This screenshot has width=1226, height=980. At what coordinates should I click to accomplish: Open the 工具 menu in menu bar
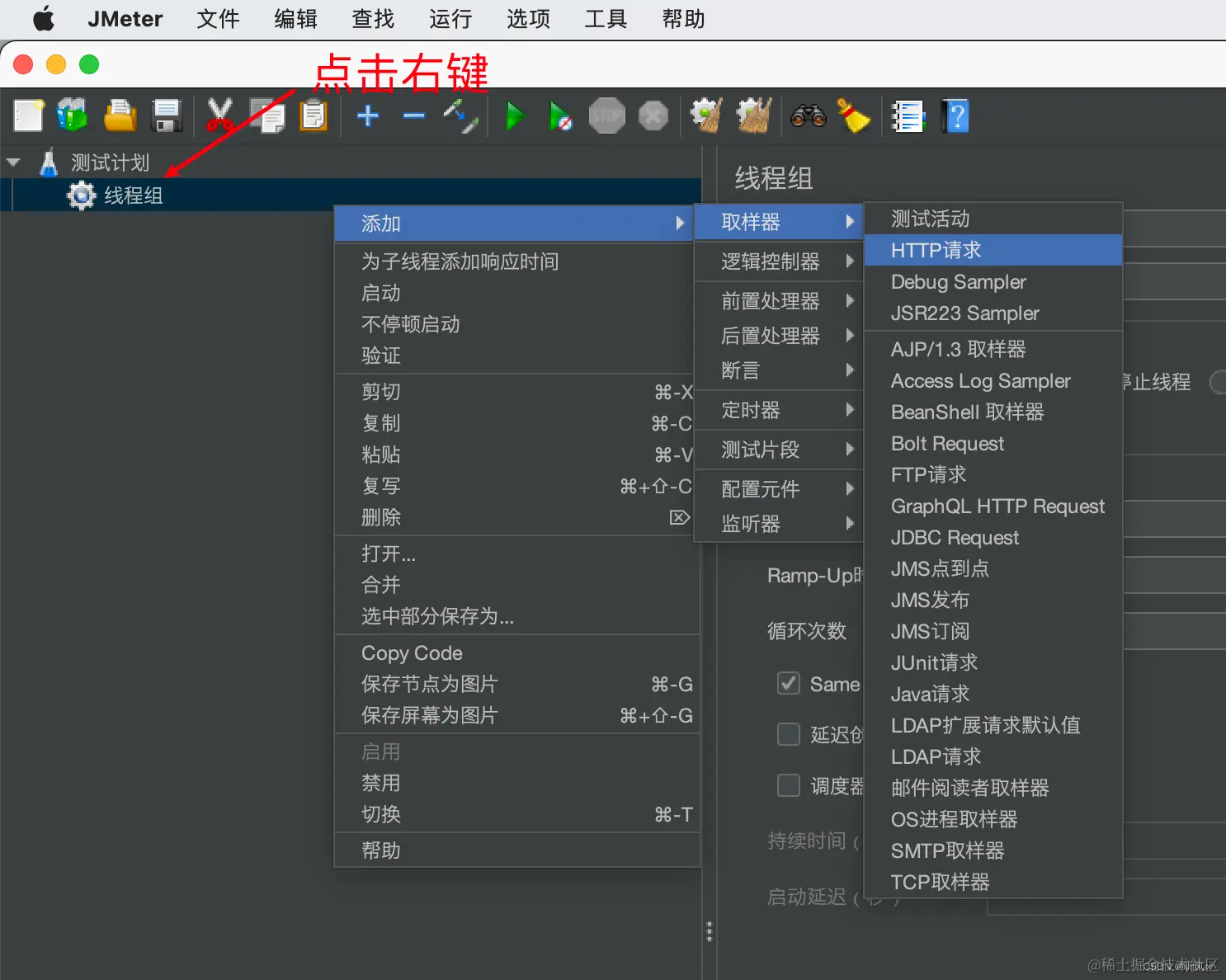click(606, 18)
